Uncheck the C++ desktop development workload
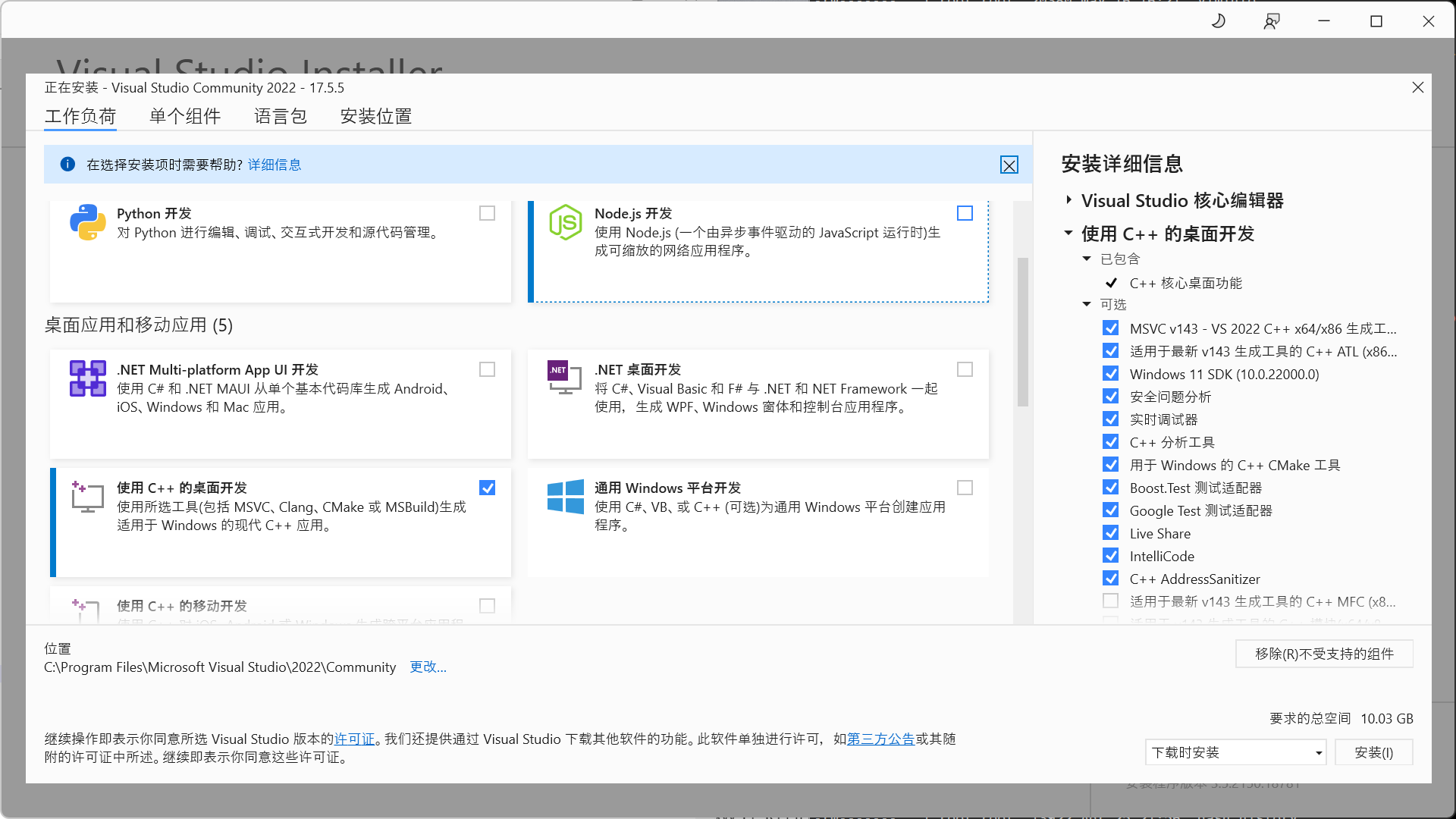Viewport: 1456px width, 819px height. (488, 488)
